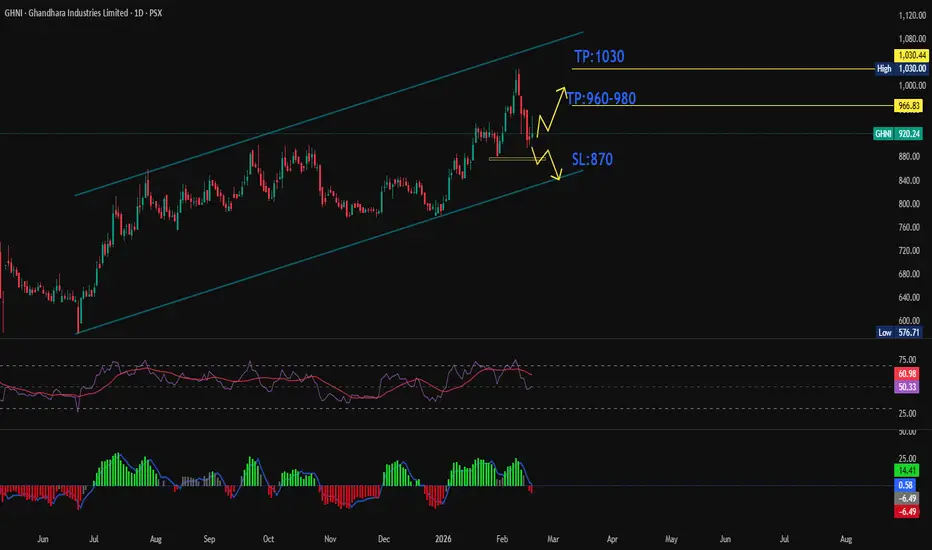Select the gray -6.49 MACD label
Screen dimensions: 932x550
[907, 498]
